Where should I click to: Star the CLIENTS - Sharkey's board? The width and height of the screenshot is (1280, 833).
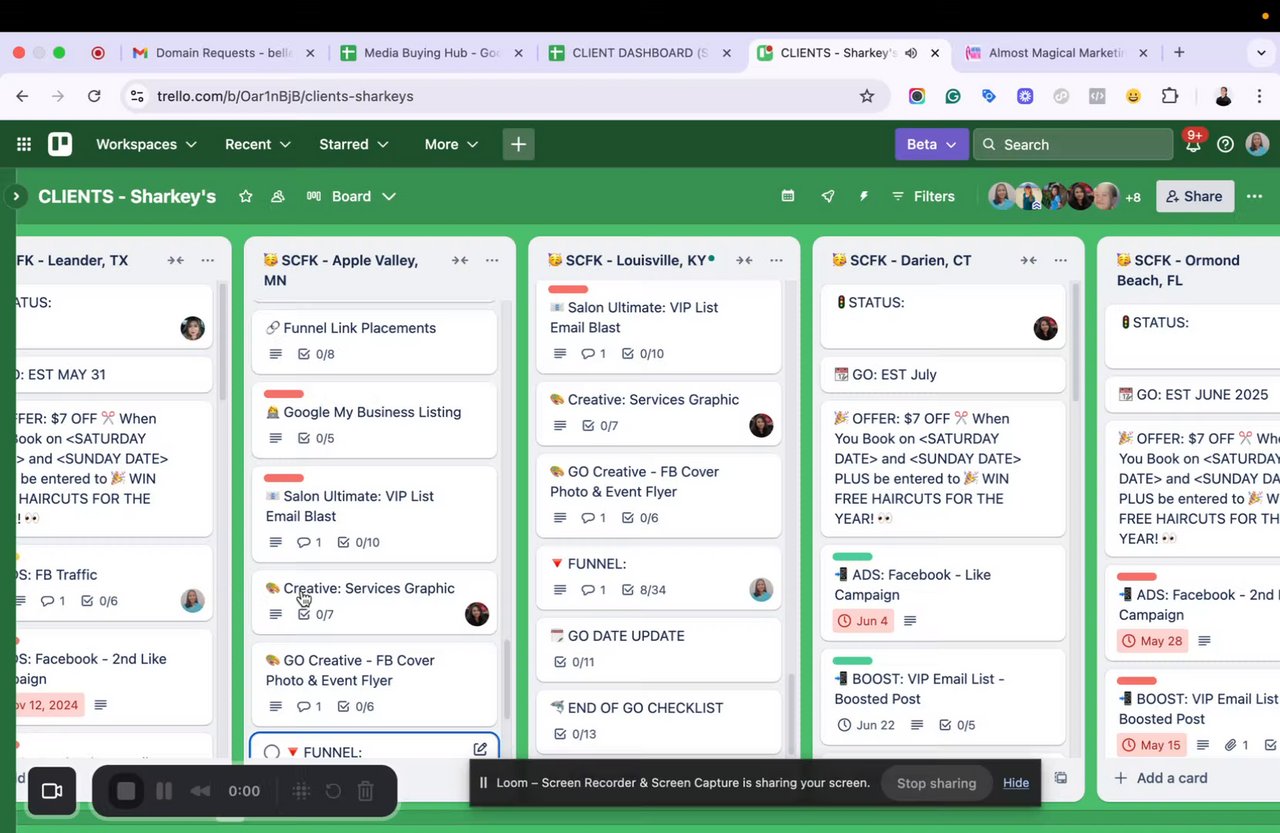pyautogui.click(x=246, y=196)
